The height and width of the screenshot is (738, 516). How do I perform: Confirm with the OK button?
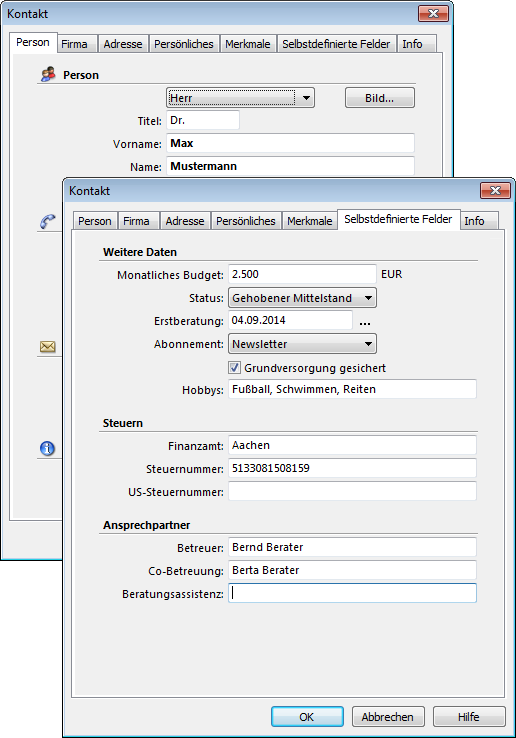click(x=307, y=716)
